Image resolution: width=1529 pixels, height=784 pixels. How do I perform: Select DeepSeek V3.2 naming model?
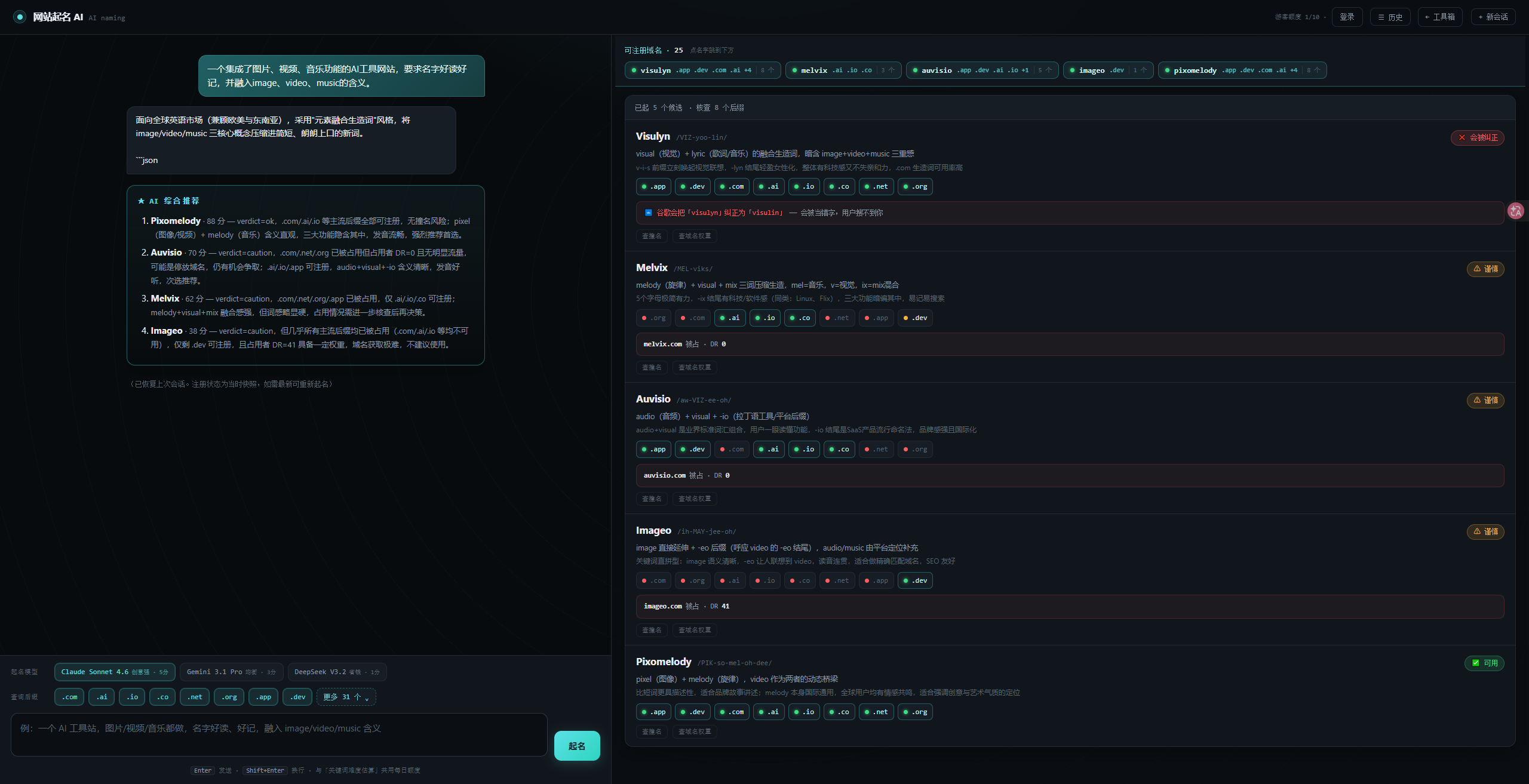pos(337,672)
